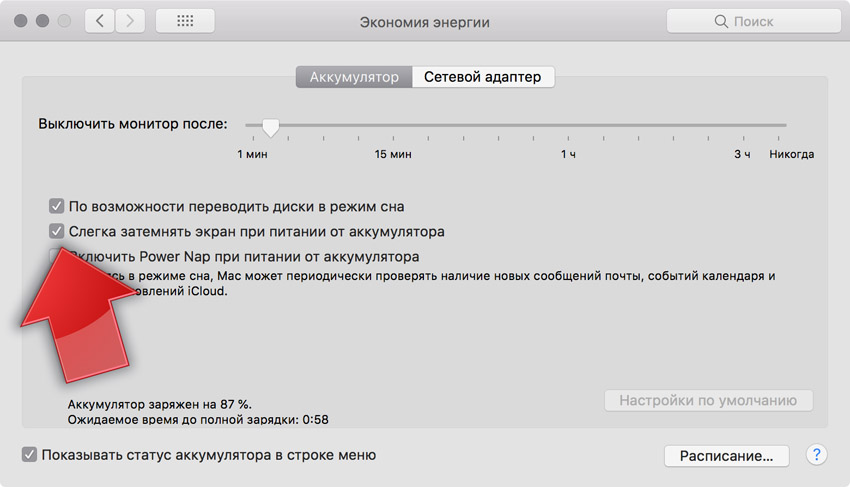850x487 pixels.
Task: Zoom the window with the third title-bar button
Action: pyautogui.click(x=64, y=21)
